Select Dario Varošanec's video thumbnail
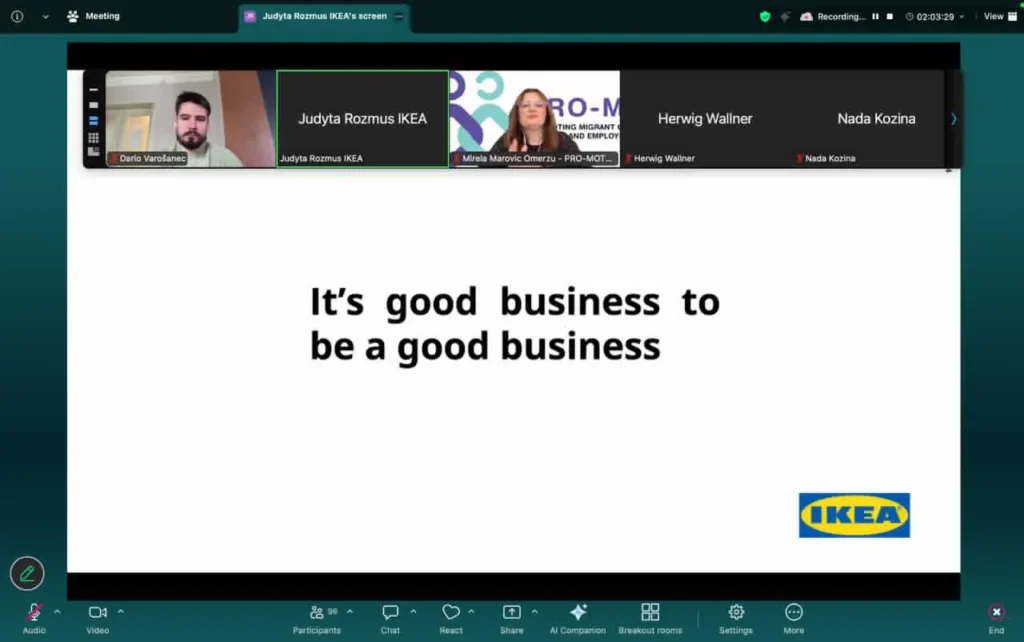The image size is (1024, 642). tap(190, 118)
